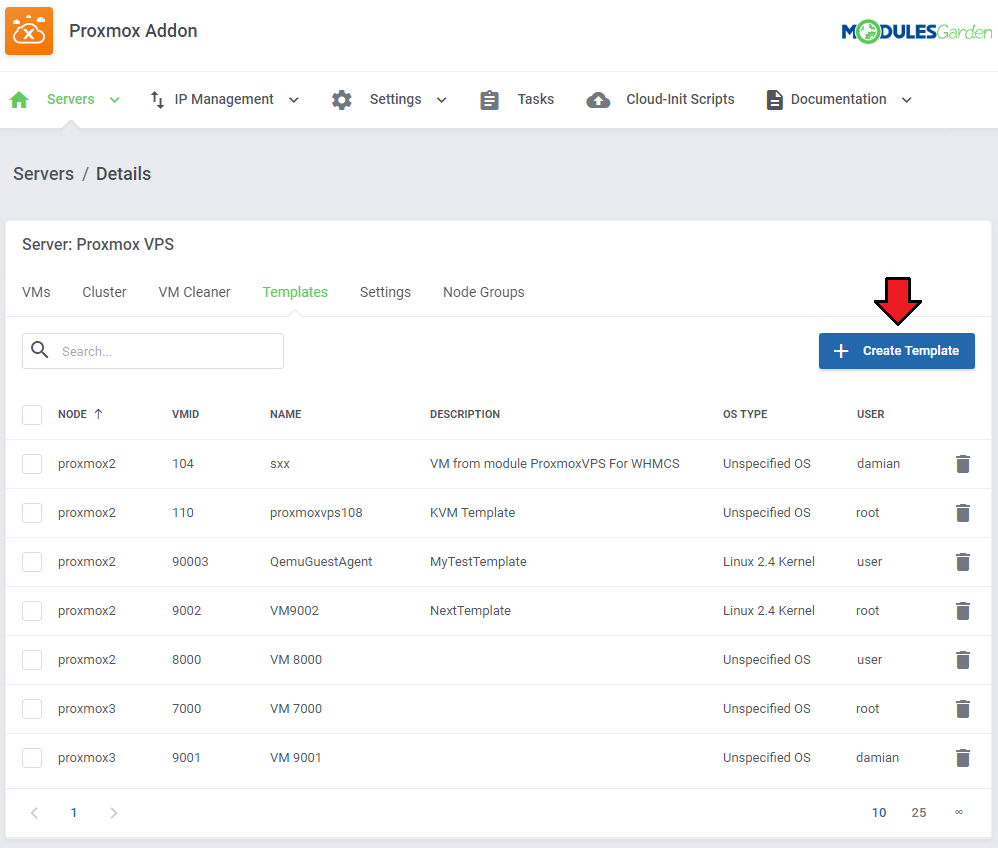Viewport: 998px width, 848px height.
Task: Check the box for VMID 7000 row
Action: [32, 709]
